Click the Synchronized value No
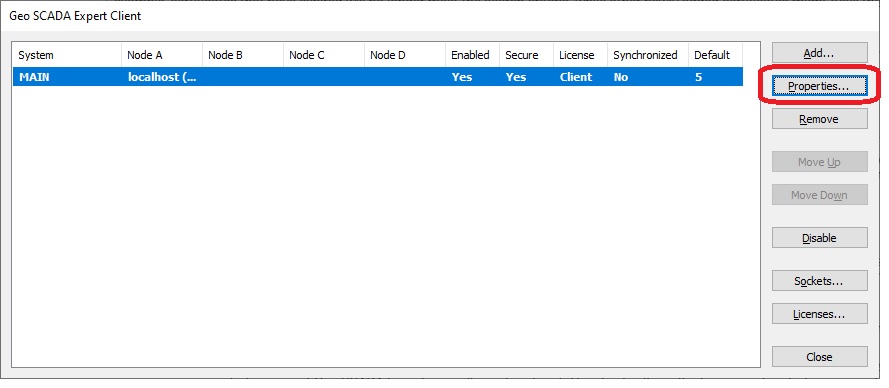This screenshot has height=388, width=889. 621,77
